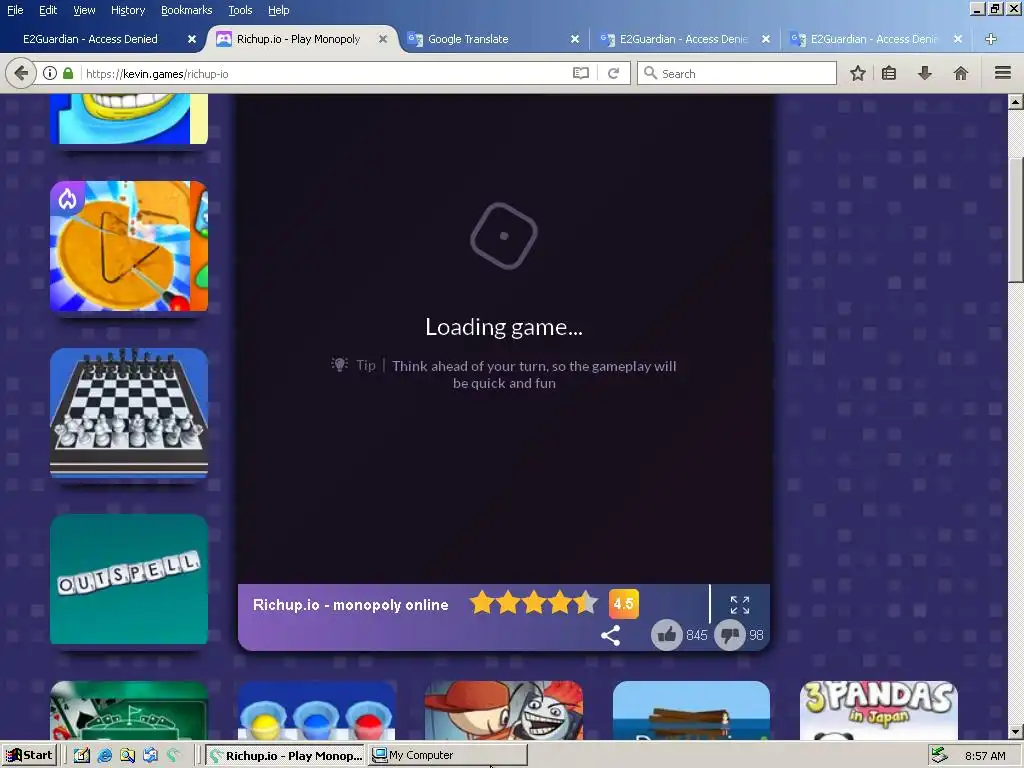
Task: Open the 3 Pandas in Japan thumbnail
Action: (x=879, y=711)
